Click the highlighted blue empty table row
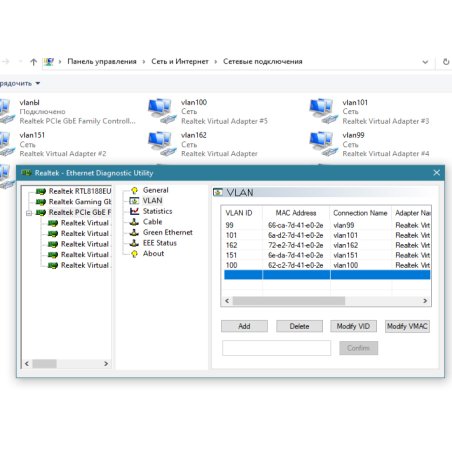 (327, 275)
